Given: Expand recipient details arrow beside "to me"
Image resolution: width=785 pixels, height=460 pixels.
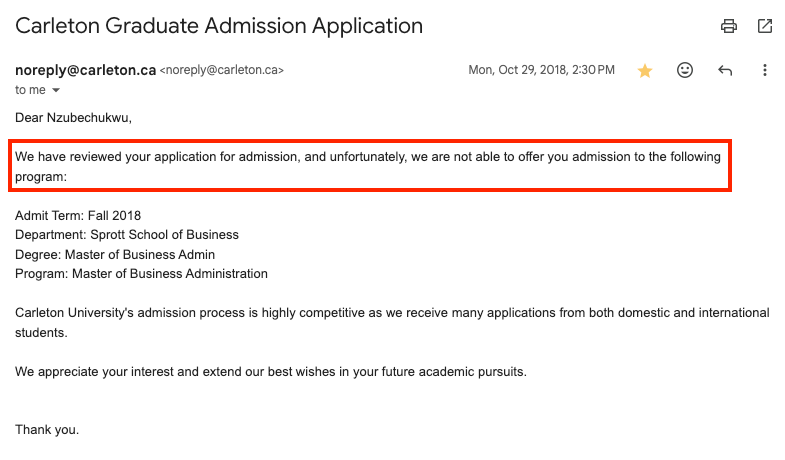Looking at the screenshot, I should tap(56, 90).
